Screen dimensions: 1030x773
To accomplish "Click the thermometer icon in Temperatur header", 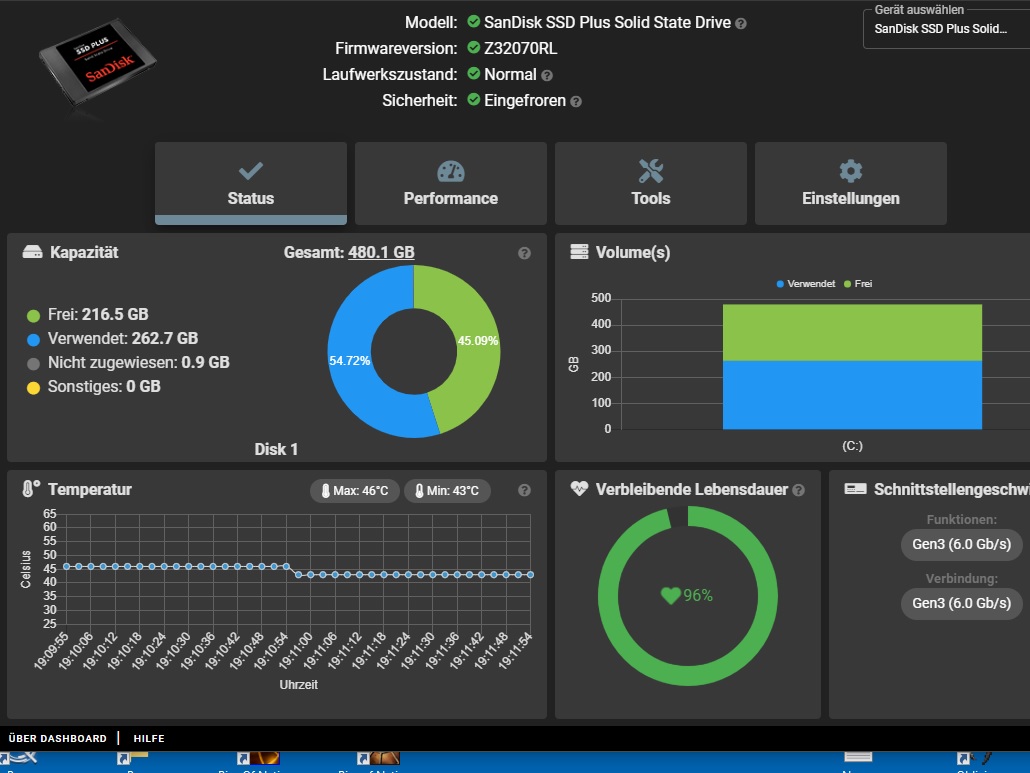I will [x=31, y=489].
